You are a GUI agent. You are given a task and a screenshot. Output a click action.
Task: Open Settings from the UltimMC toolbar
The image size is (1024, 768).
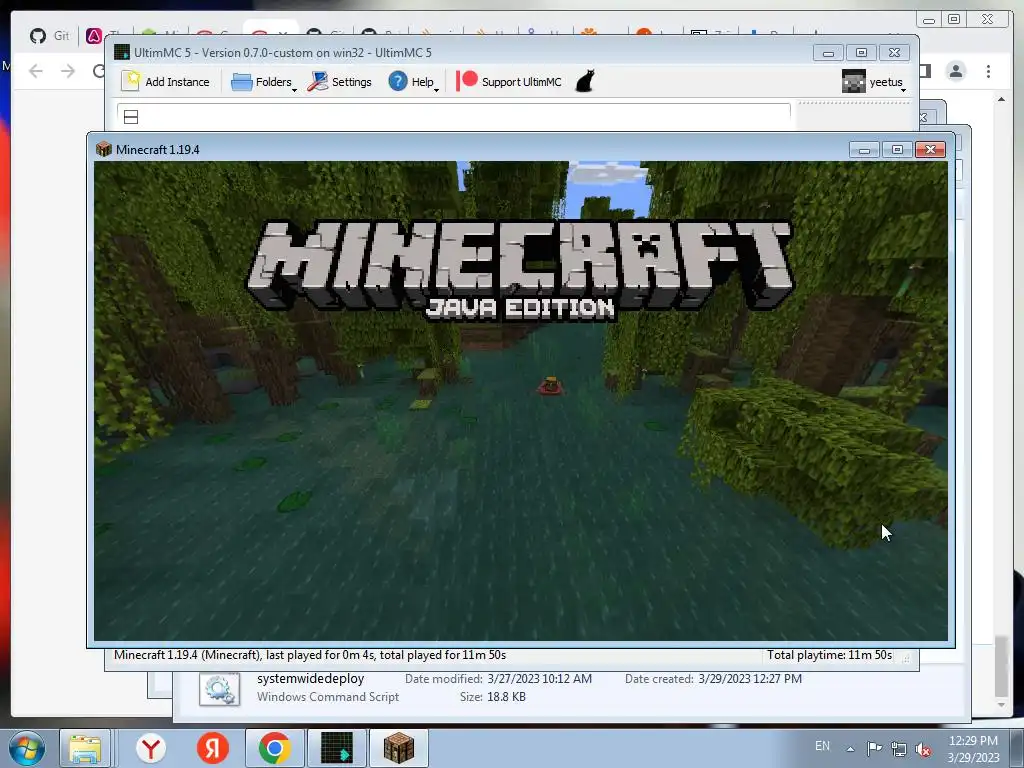340,82
